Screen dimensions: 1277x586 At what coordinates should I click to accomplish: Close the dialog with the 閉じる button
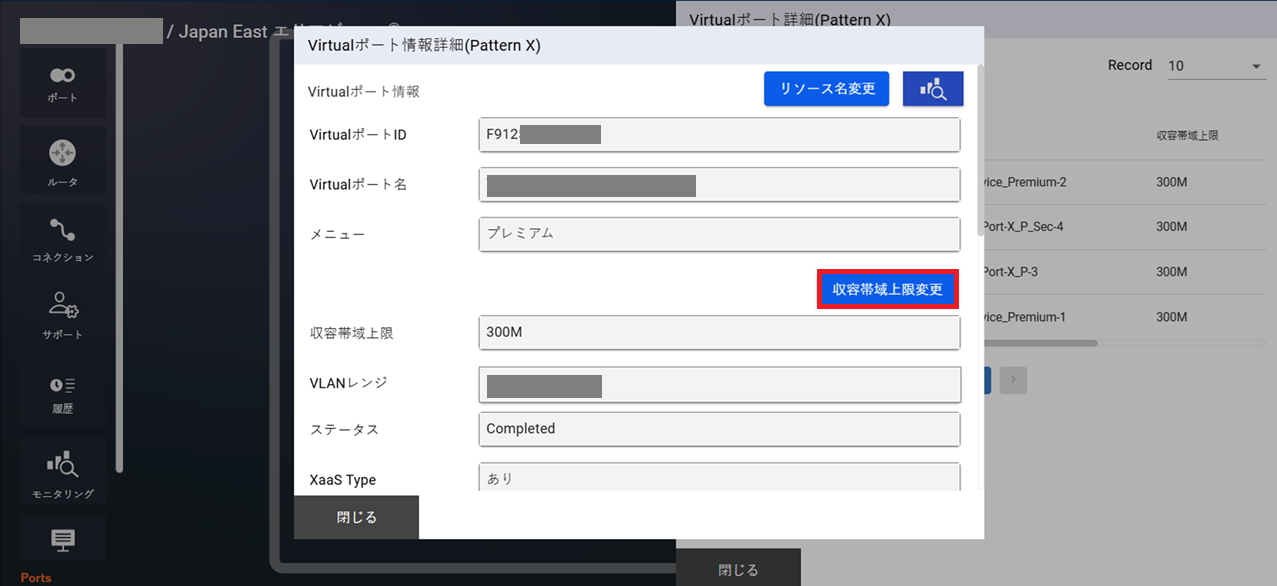pyautogui.click(x=356, y=517)
